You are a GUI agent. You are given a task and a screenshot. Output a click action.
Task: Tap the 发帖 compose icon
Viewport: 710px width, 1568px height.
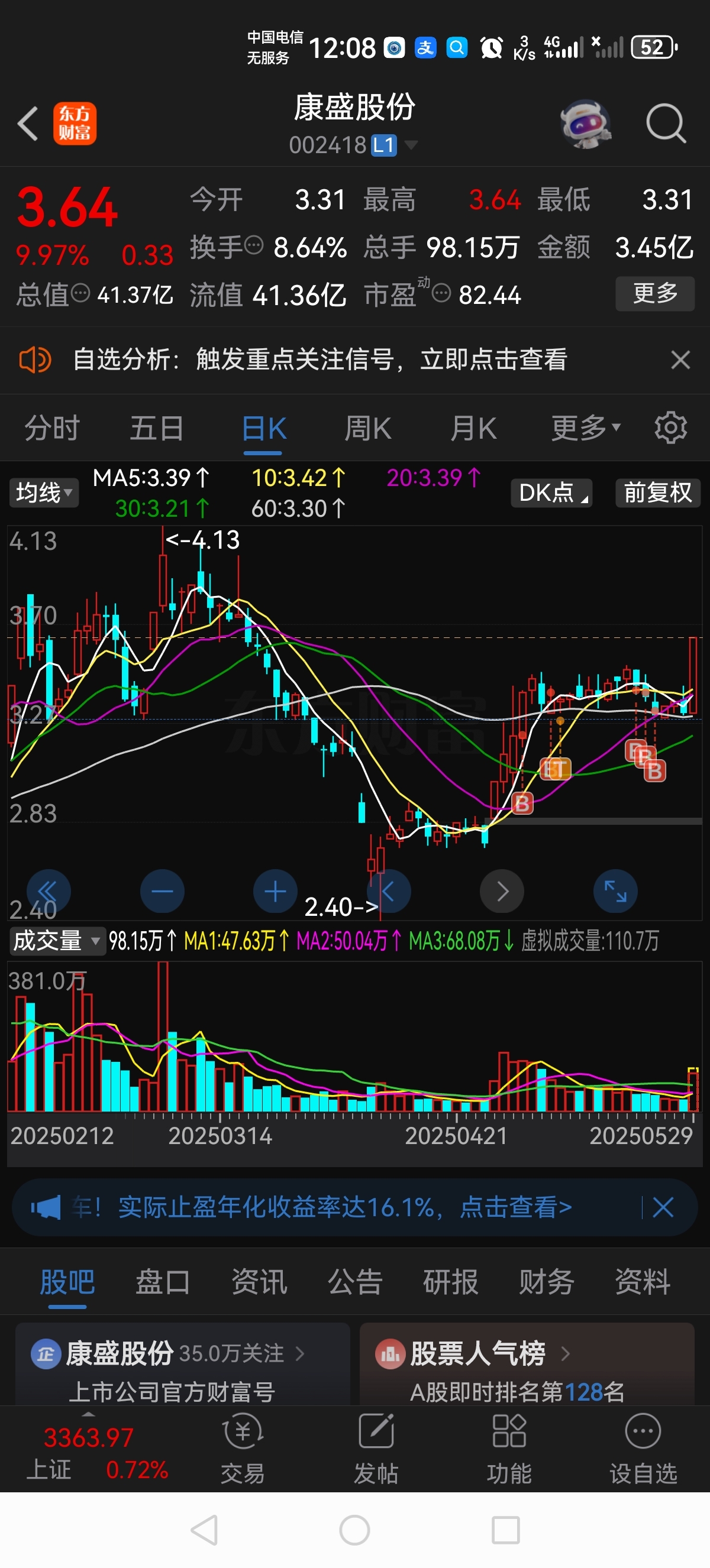point(376,1431)
